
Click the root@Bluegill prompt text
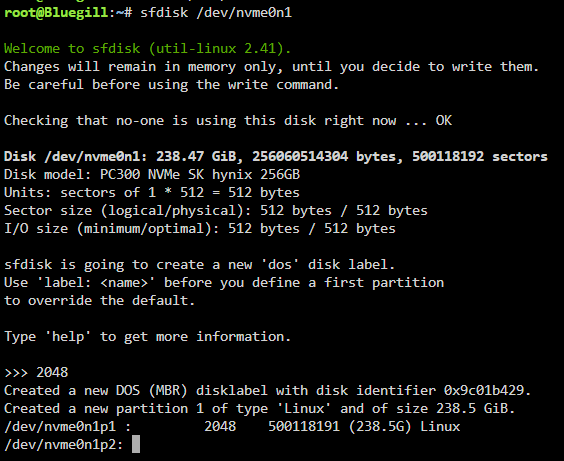pyautogui.click(x=56, y=13)
